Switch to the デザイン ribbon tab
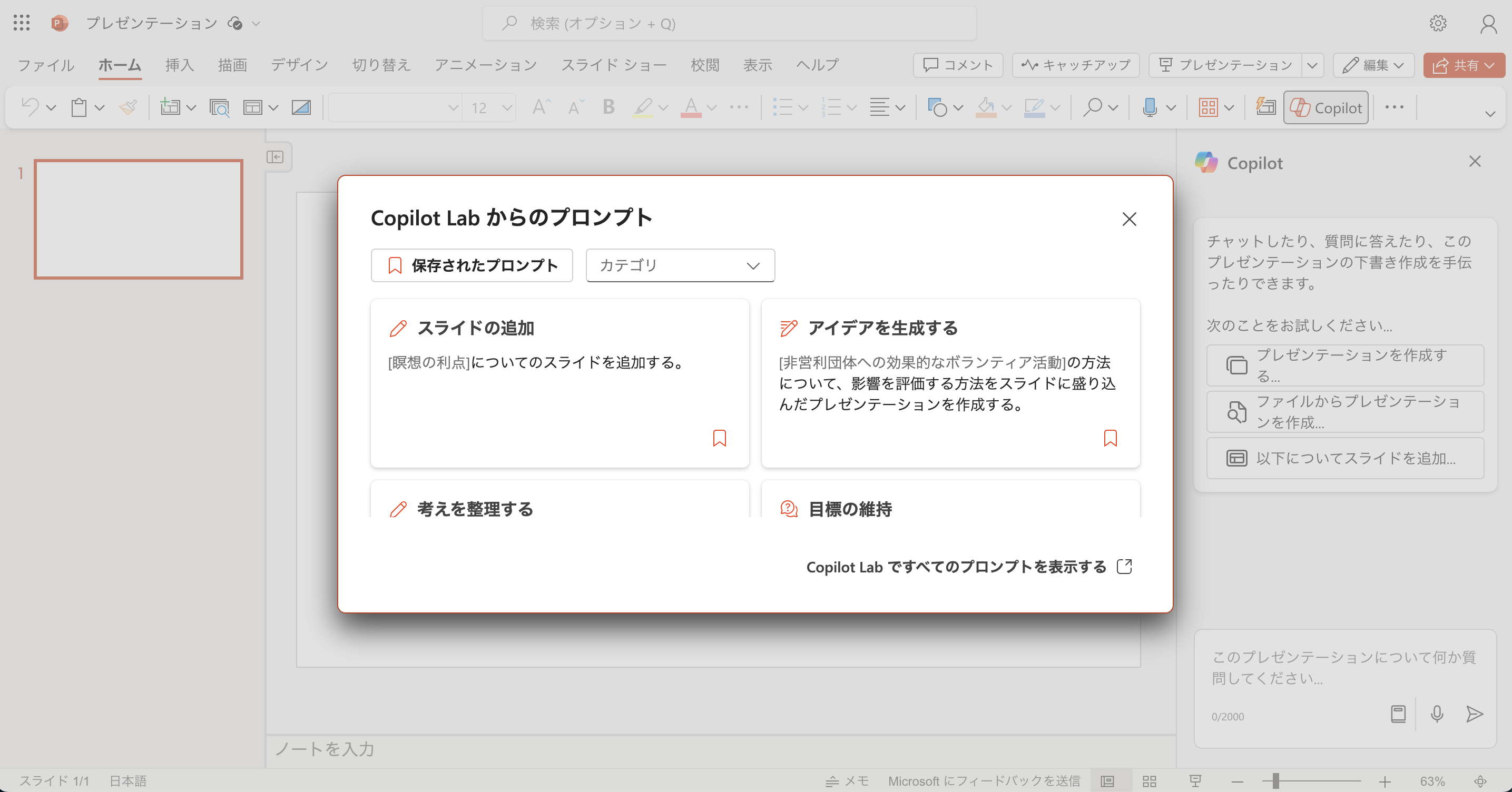This screenshot has width=1512, height=792. [x=299, y=65]
